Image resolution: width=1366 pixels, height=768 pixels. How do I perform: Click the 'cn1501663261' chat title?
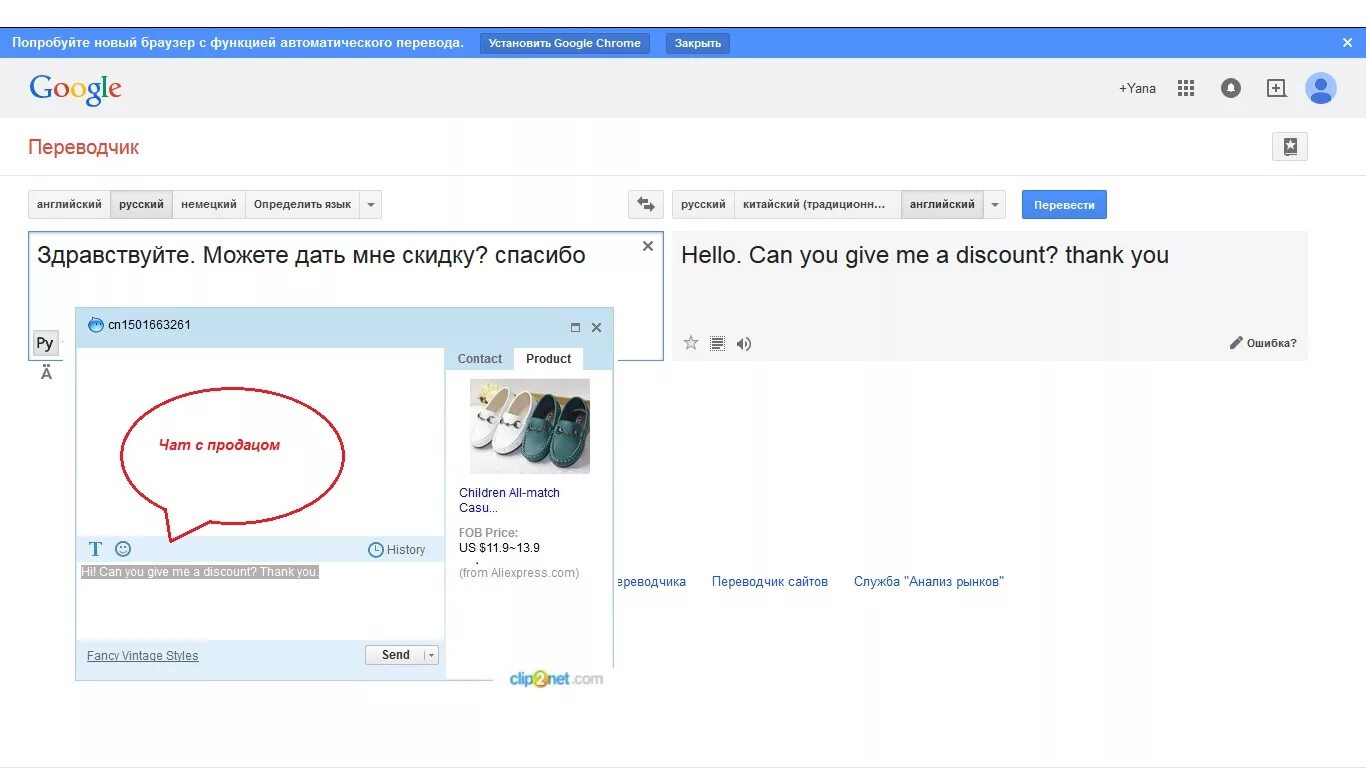[x=150, y=325]
